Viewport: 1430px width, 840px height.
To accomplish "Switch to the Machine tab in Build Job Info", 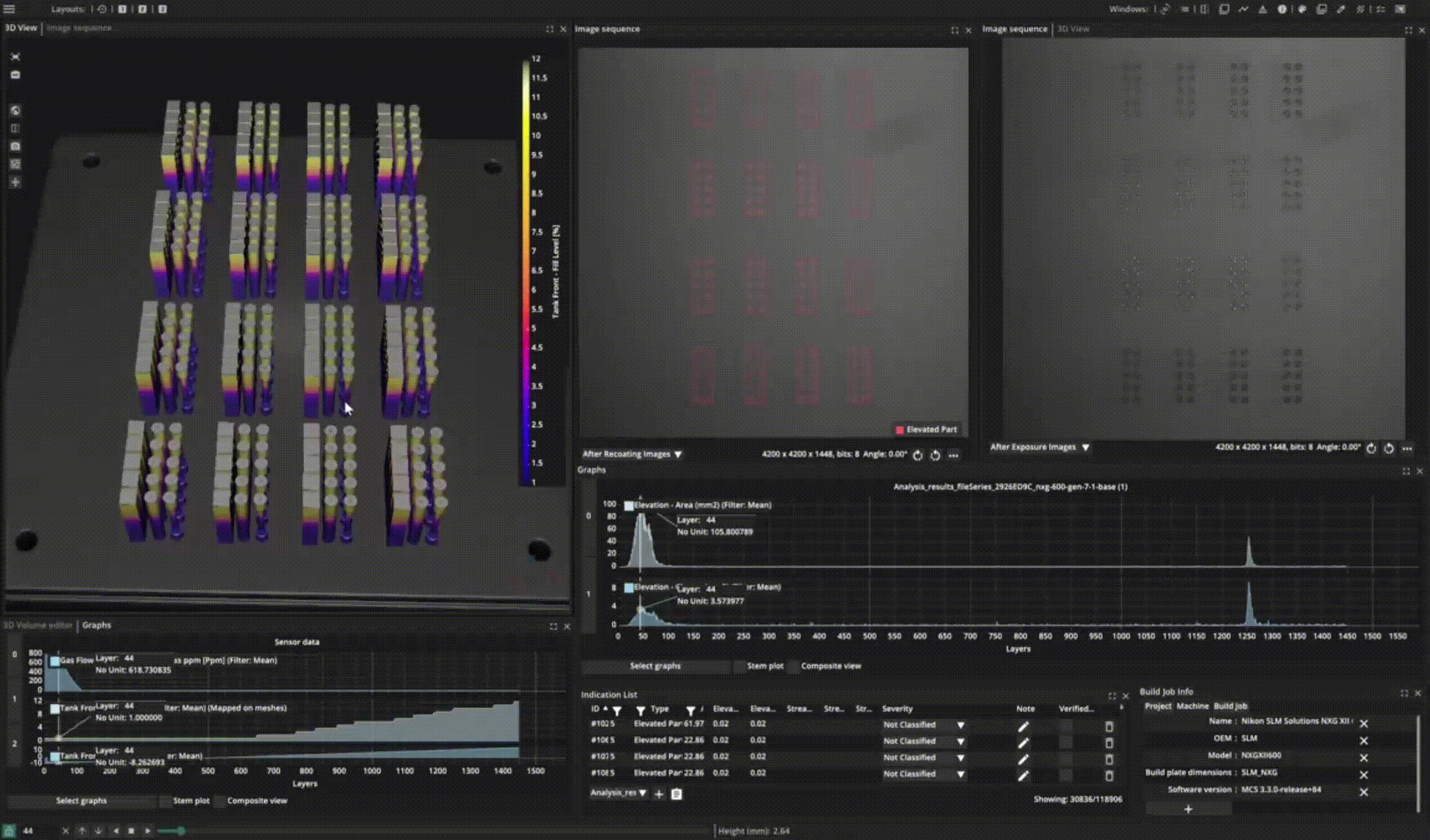I will pos(1192,706).
